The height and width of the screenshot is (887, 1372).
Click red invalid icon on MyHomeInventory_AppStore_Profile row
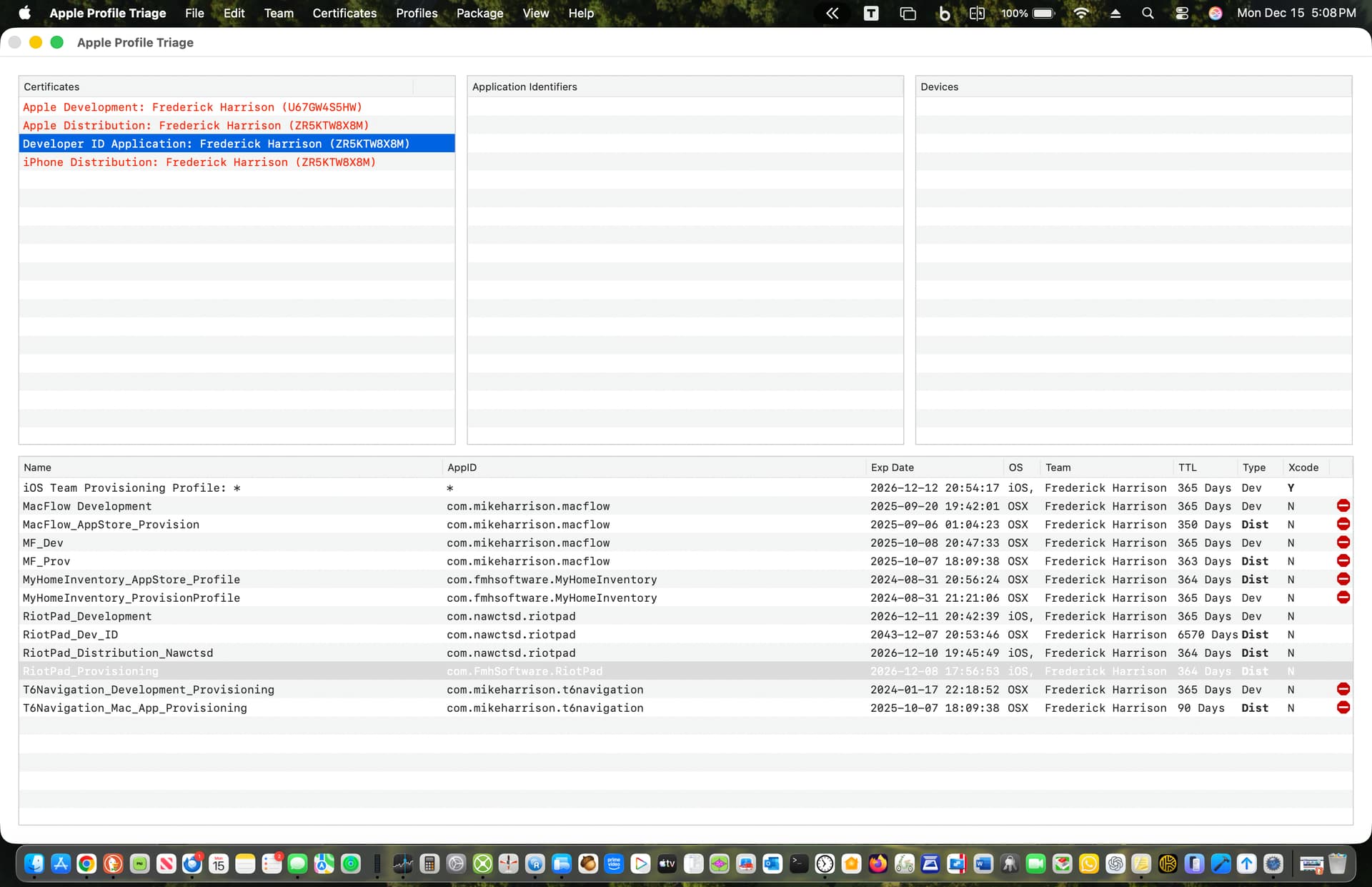point(1343,580)
